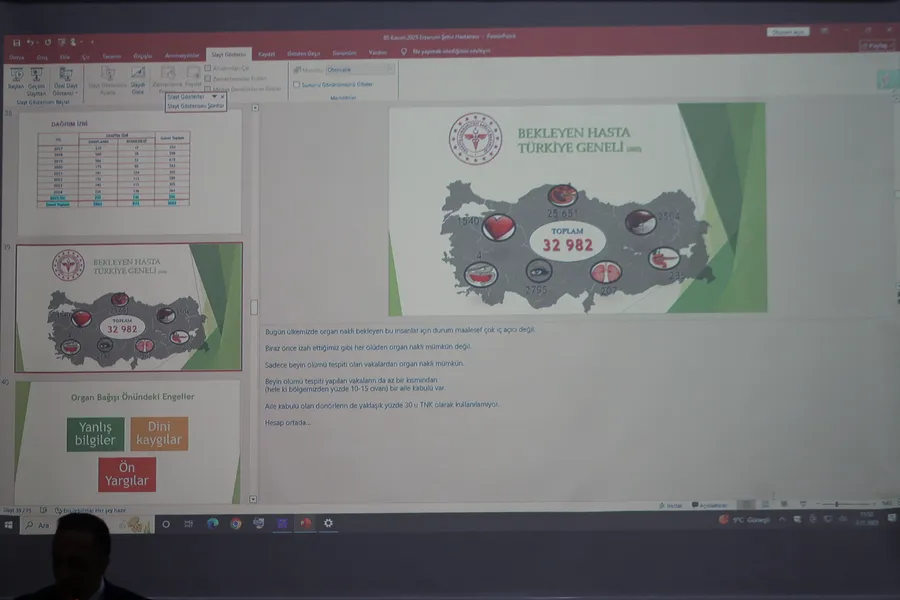Click the Baştan start slideshow icon
900x600 pixels.
15,77
